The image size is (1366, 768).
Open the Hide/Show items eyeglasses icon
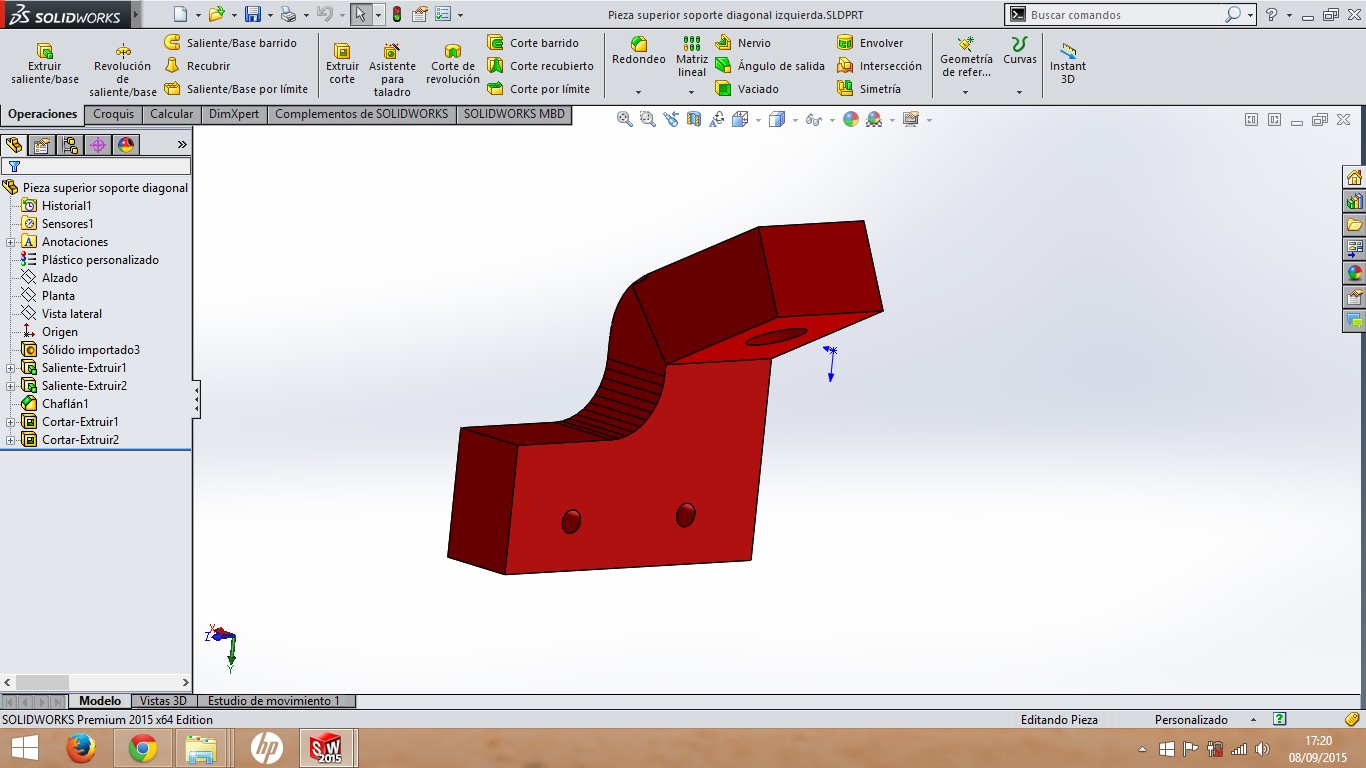pyautogui.click(x=814, y=119)
